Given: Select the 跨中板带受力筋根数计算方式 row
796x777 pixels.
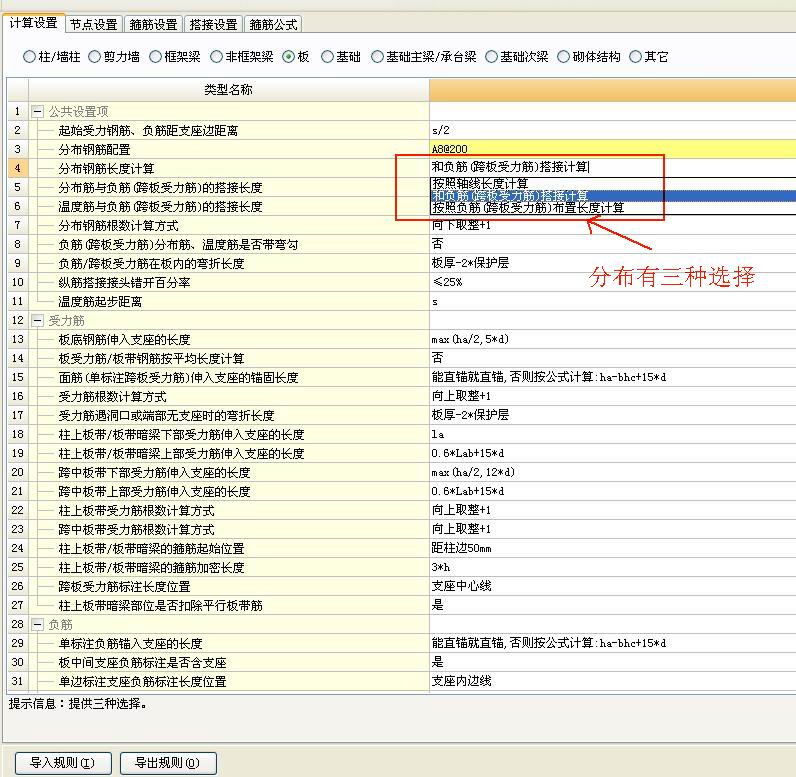Looking at the screenshot, I should [x=228, y=529].
